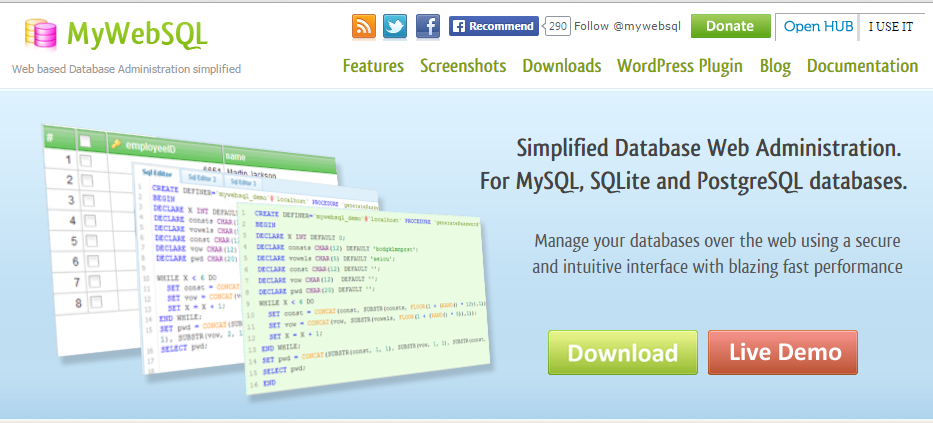Image resolution: width=933 pixels, height=423 pixels.
Task: Tick the row 6 checkbox in table illustration
Action: (x=93, y=261)
